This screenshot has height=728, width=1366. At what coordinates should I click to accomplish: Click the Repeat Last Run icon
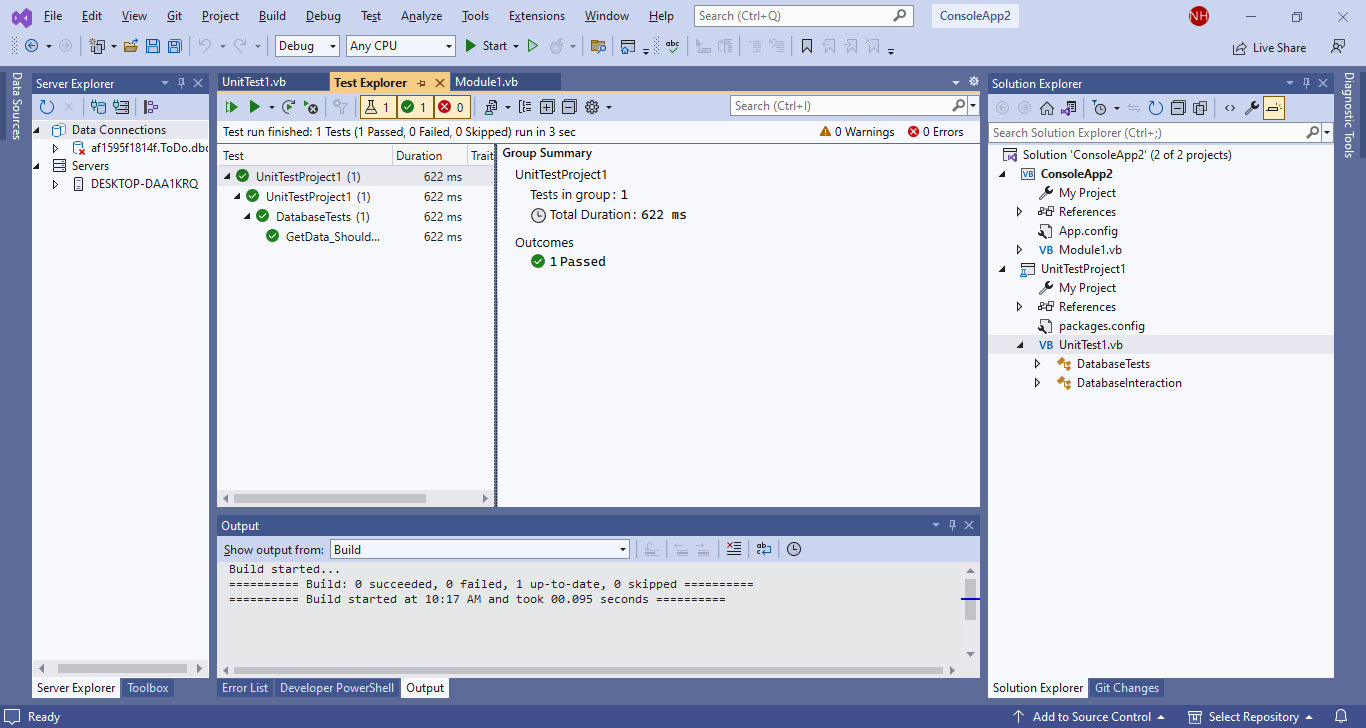pos(288,107)
